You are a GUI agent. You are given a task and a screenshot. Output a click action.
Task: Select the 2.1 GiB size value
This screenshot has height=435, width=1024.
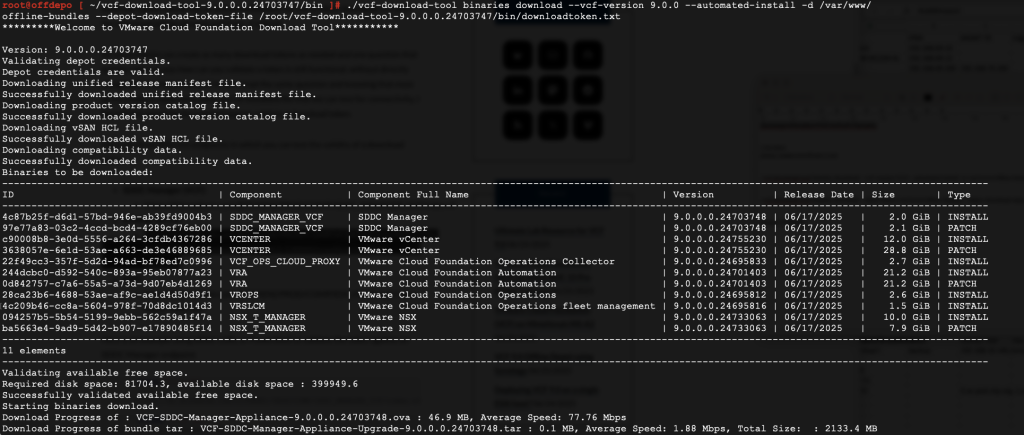pos(910,228)
